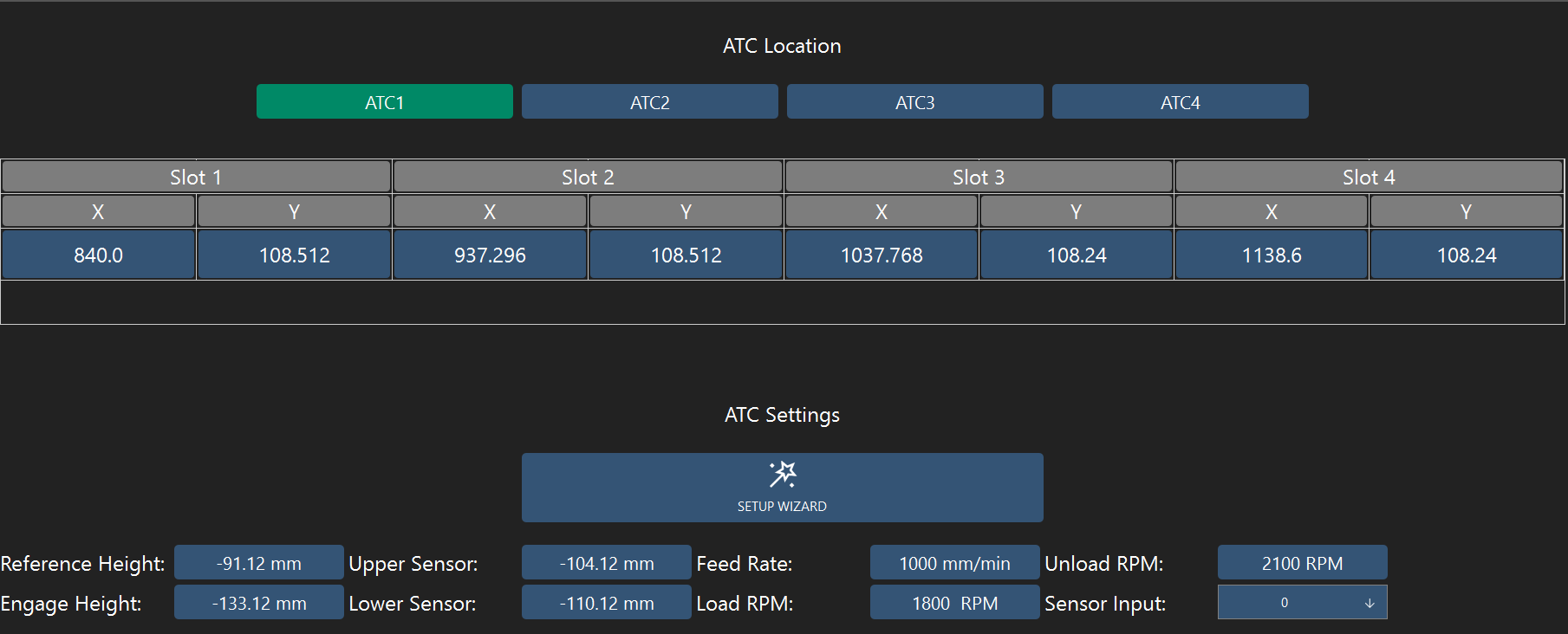The width and height of the screenshot is (1568, 634).
Task: Select the Lower Sensor value field
Action: (x=607, y=603)
